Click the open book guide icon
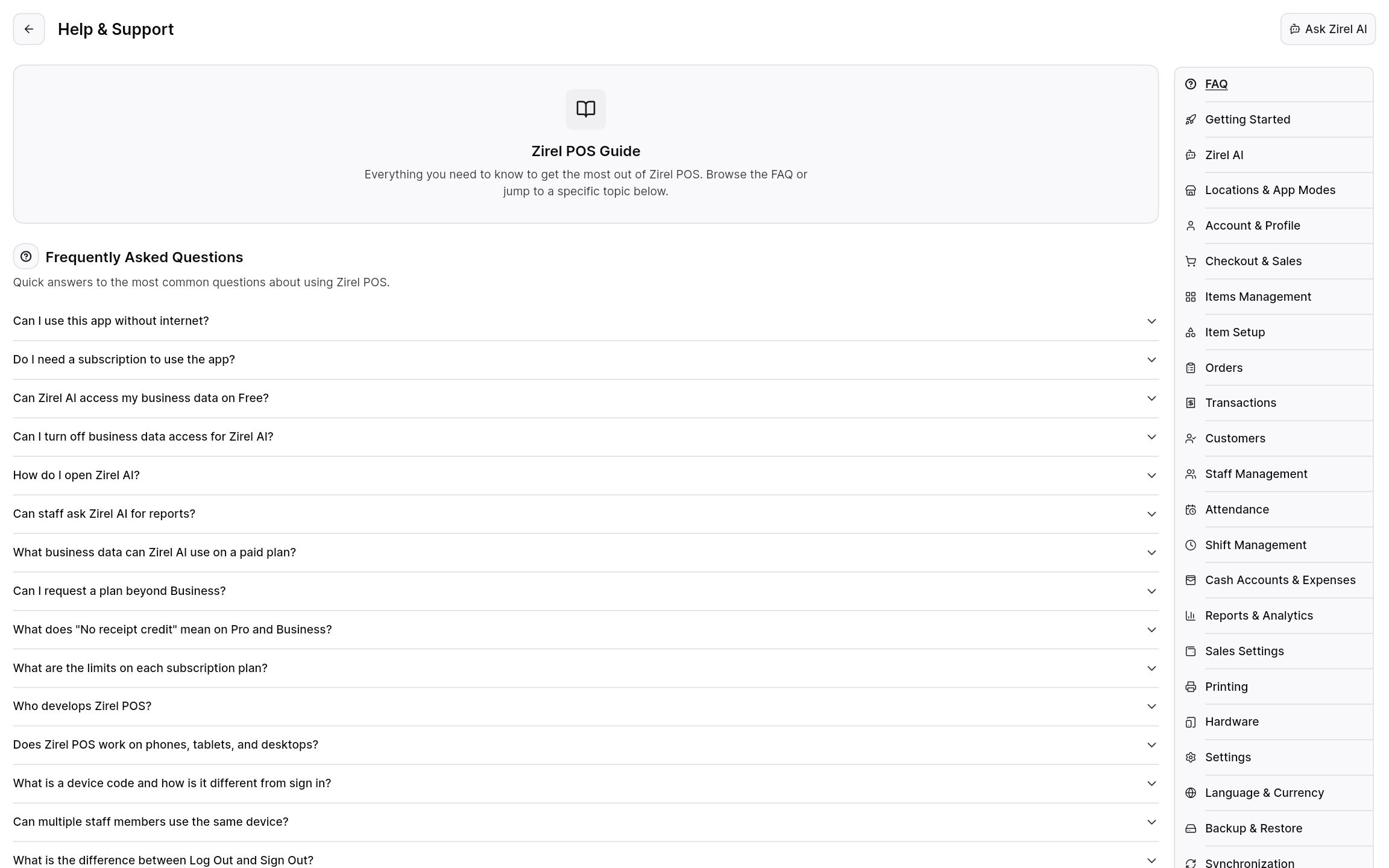The height and width of the screenshot is (868, 1389). [585, 109]
